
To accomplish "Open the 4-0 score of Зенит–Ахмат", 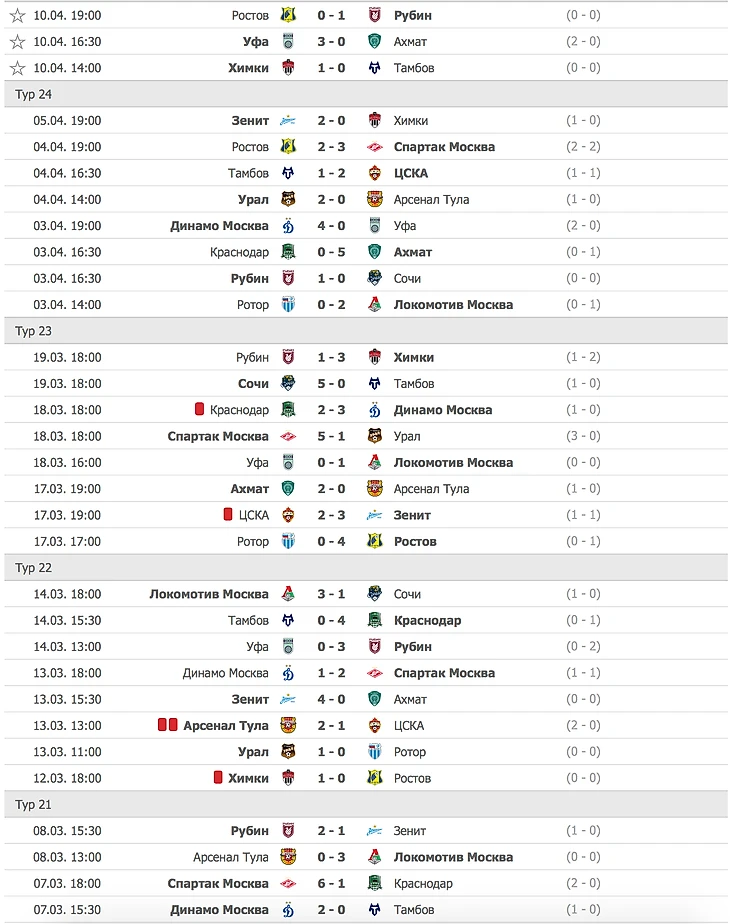I will [x=331, y=700].
